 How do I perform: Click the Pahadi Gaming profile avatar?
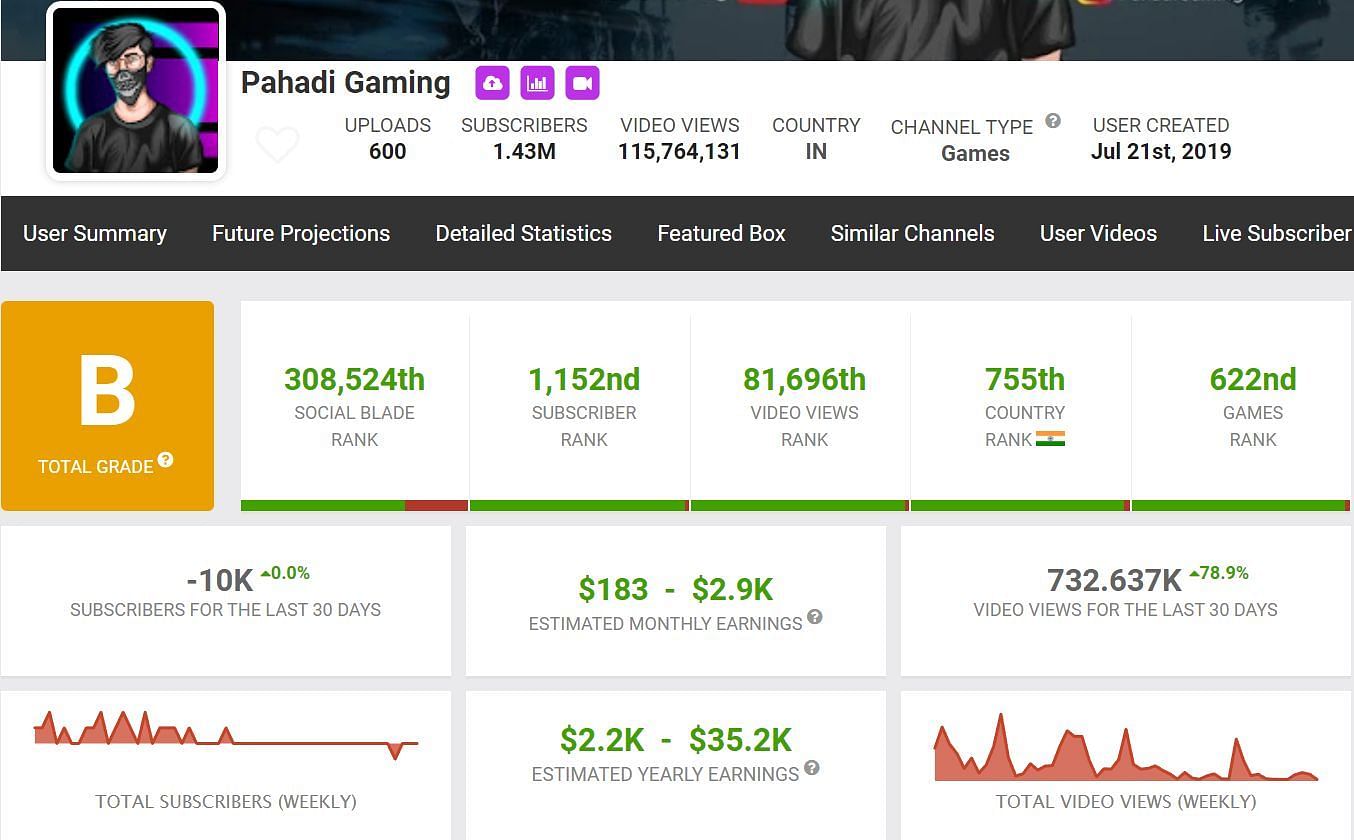pos(136,91)
